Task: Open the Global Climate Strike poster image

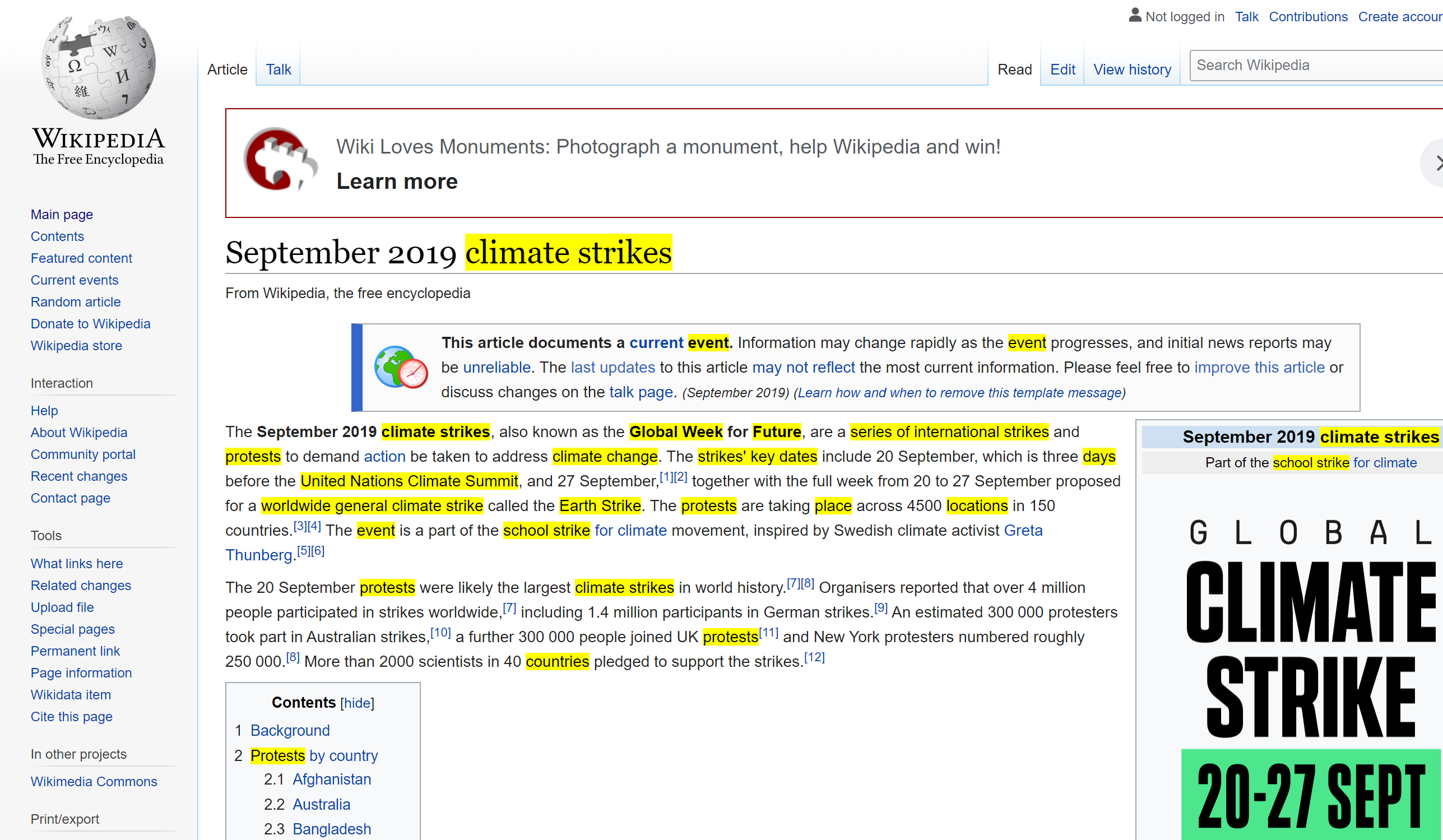Action: tap(1311, 676)
